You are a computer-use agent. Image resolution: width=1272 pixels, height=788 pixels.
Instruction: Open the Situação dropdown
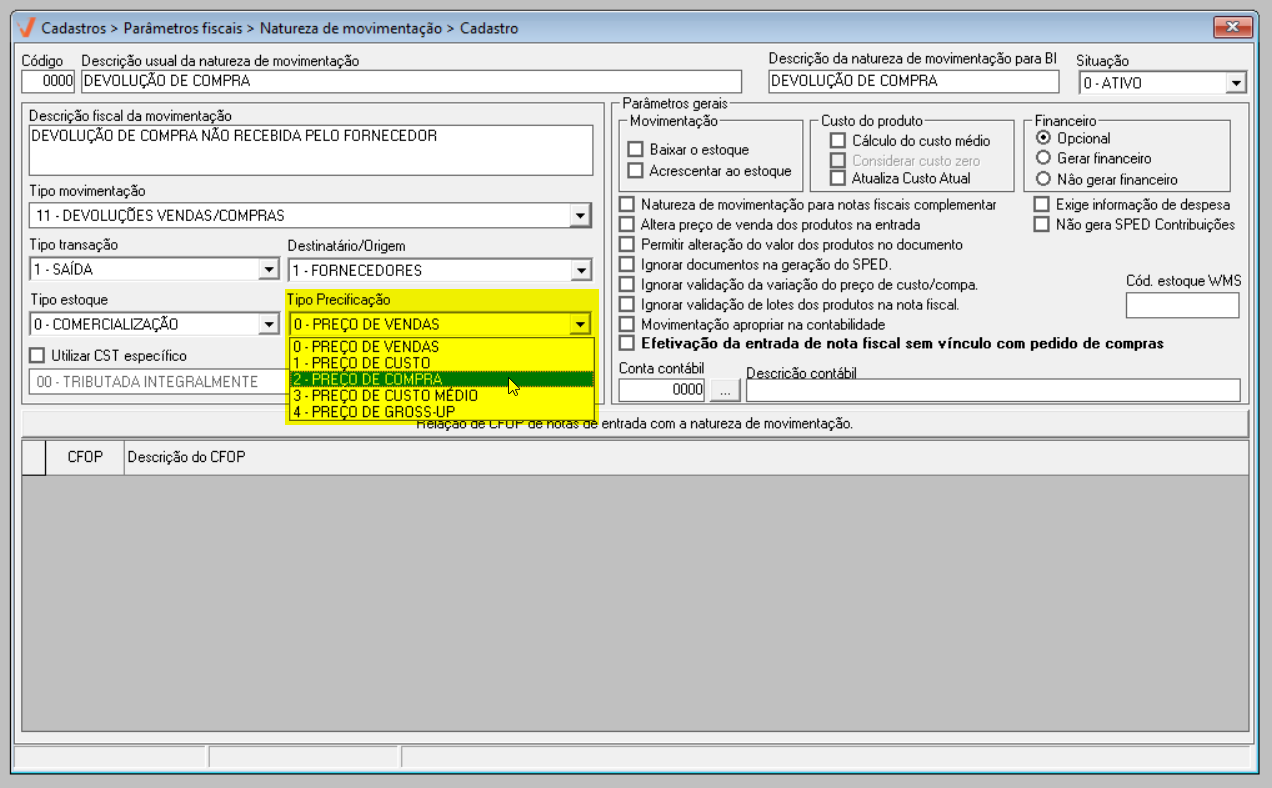1236,83
